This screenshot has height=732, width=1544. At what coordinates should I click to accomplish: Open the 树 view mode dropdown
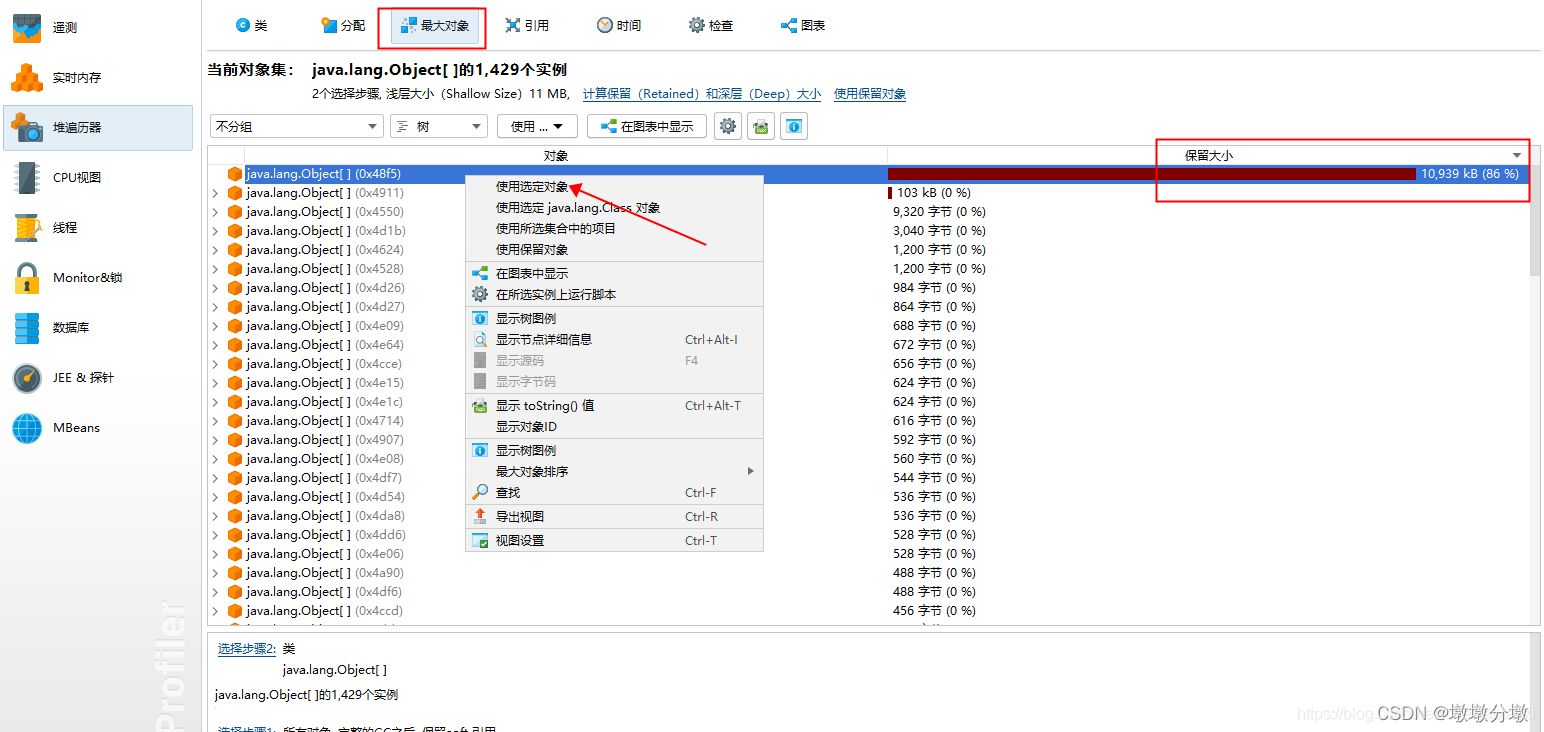[438, 125]
